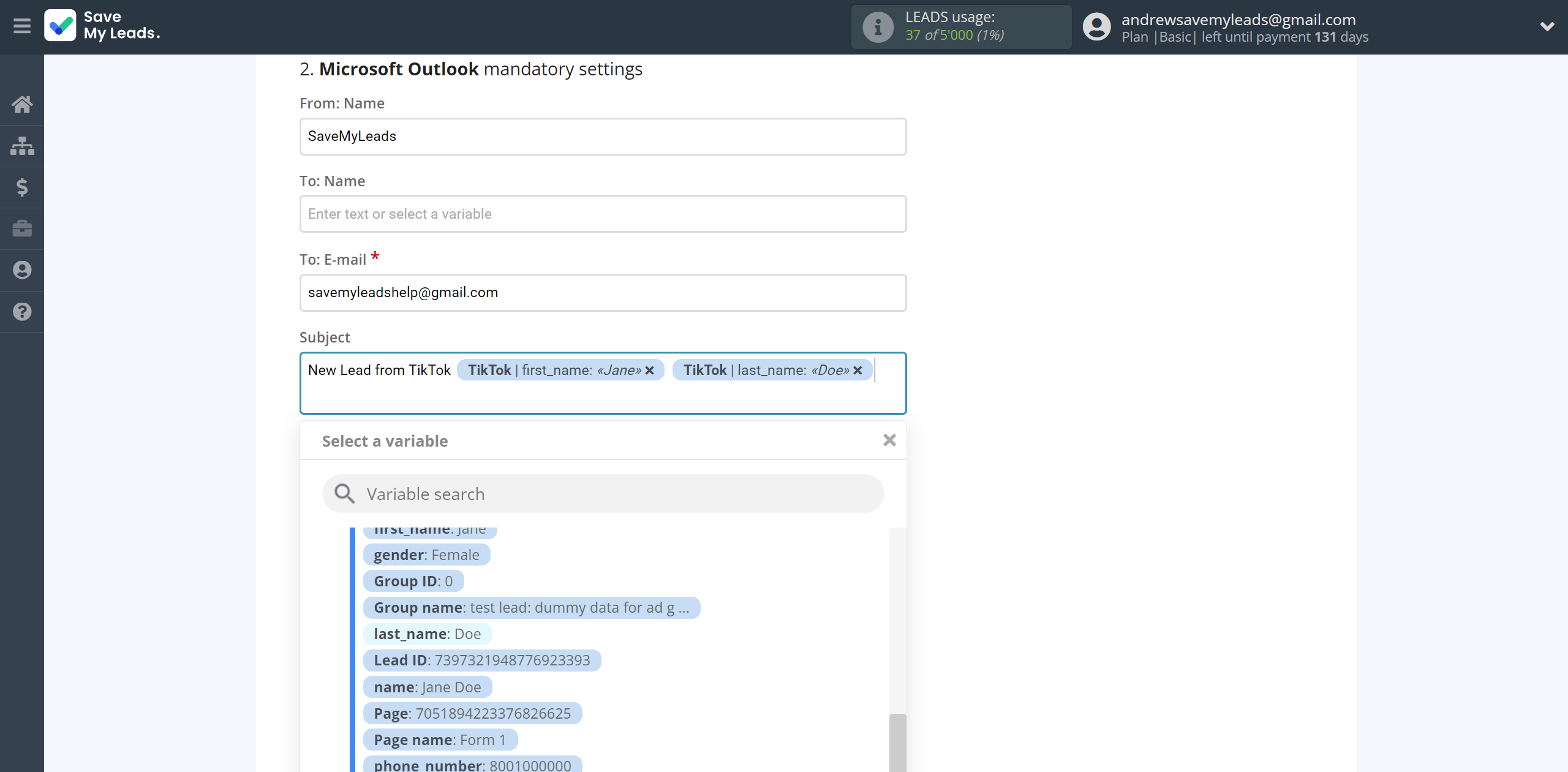Click the variable search magnifier icon

pyautogui.click(x=344, y=493)
